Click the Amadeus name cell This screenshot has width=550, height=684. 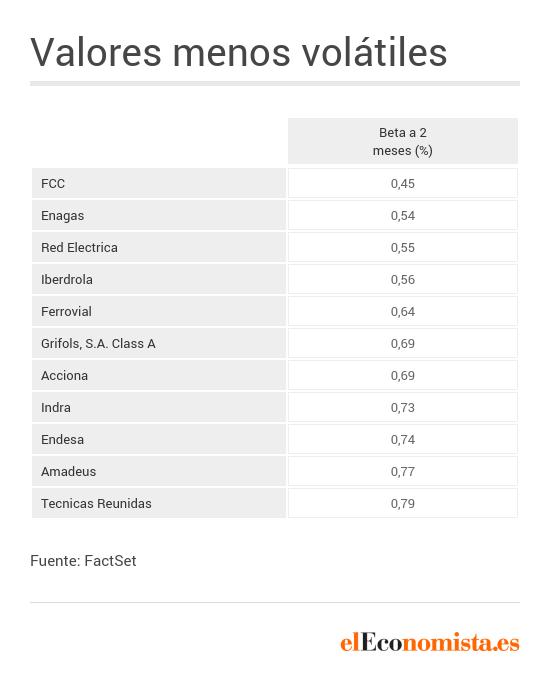click(x=159, y=471)
